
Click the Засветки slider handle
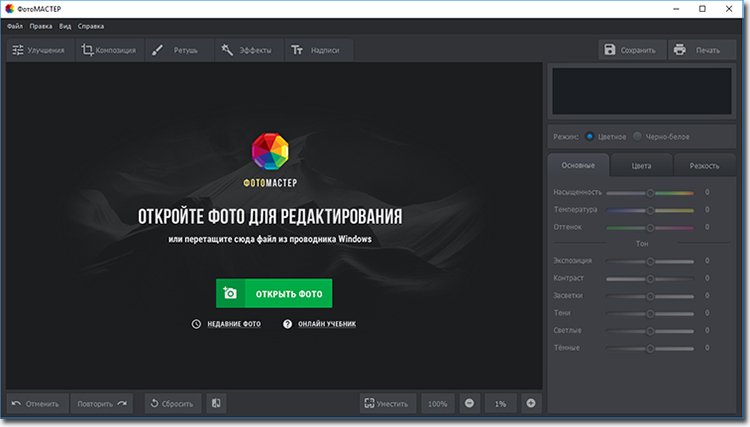pos(650,296)
